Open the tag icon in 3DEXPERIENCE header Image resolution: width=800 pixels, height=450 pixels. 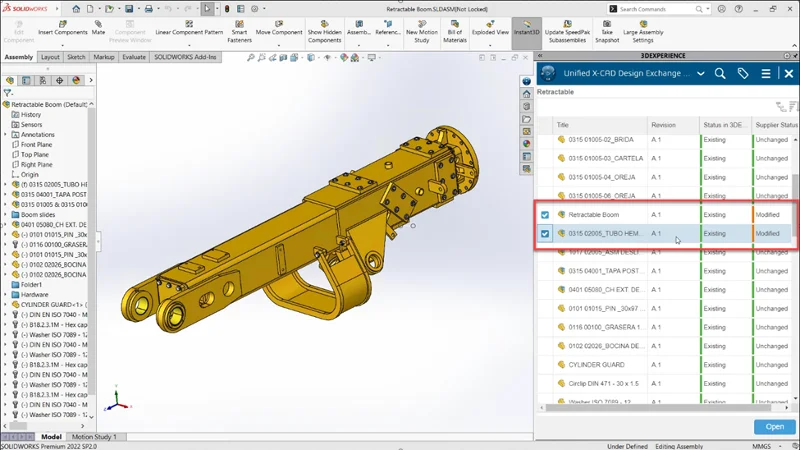click(x=743, y=73)
